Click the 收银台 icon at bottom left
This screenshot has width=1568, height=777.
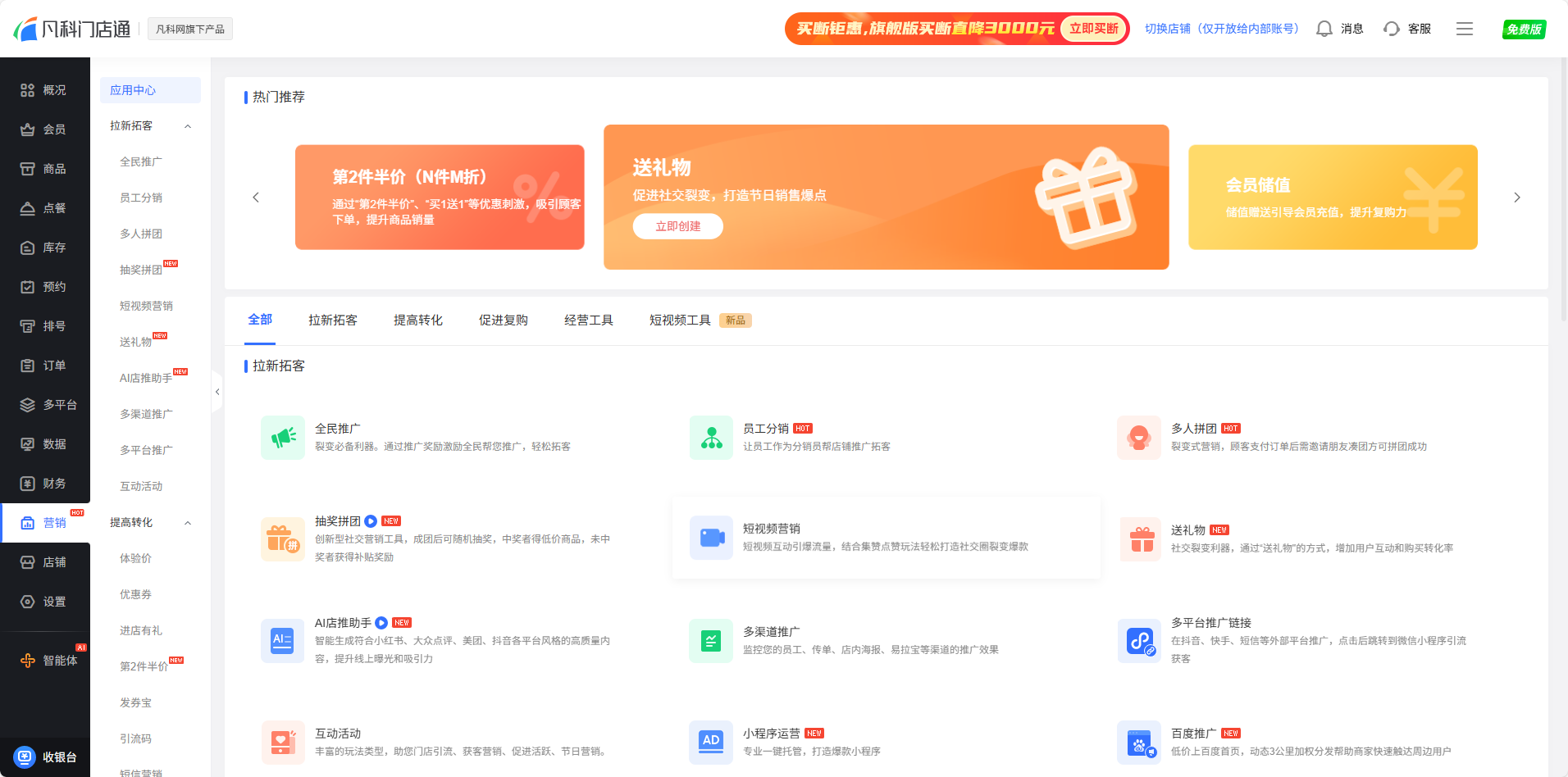[x=25, y=756]
